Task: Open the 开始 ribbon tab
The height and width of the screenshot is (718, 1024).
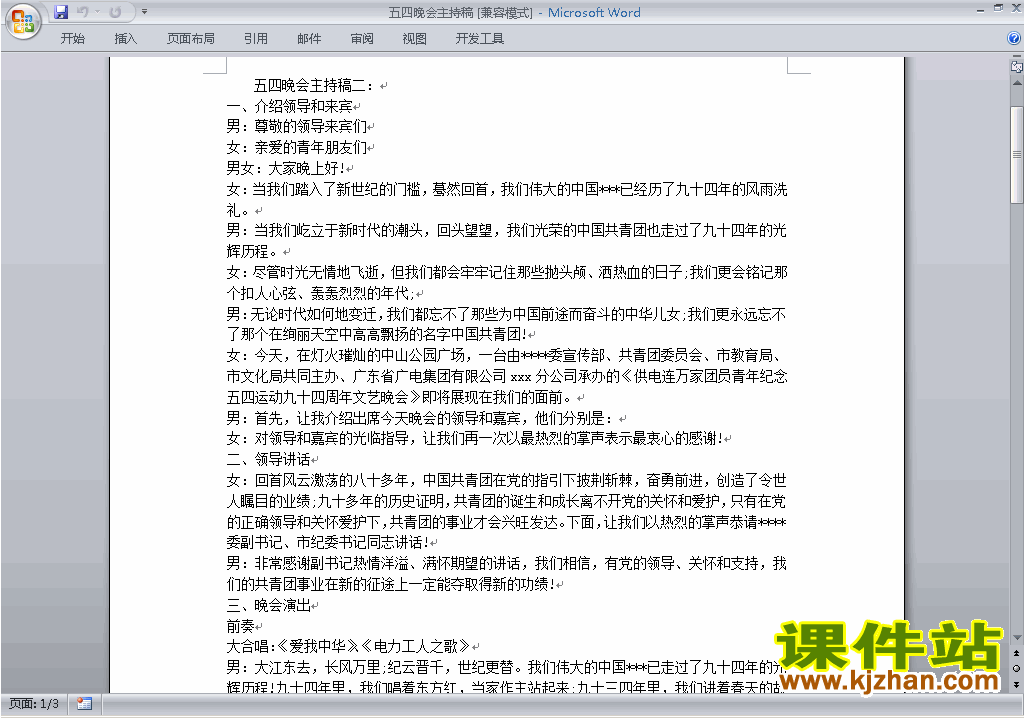Action: pyautogui.click(x=72, y=39)
